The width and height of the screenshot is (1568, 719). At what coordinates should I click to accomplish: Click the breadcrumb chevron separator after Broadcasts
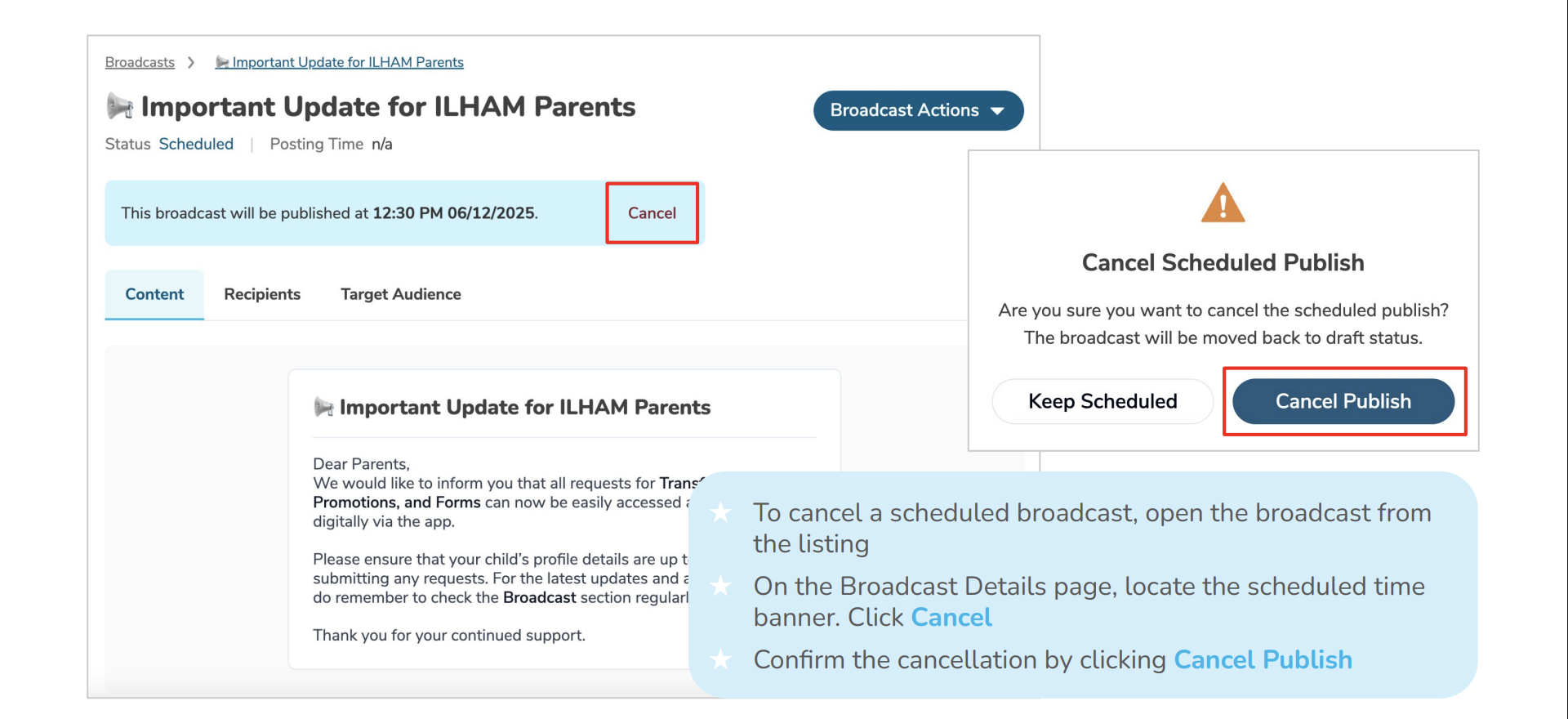coord(191,63)
